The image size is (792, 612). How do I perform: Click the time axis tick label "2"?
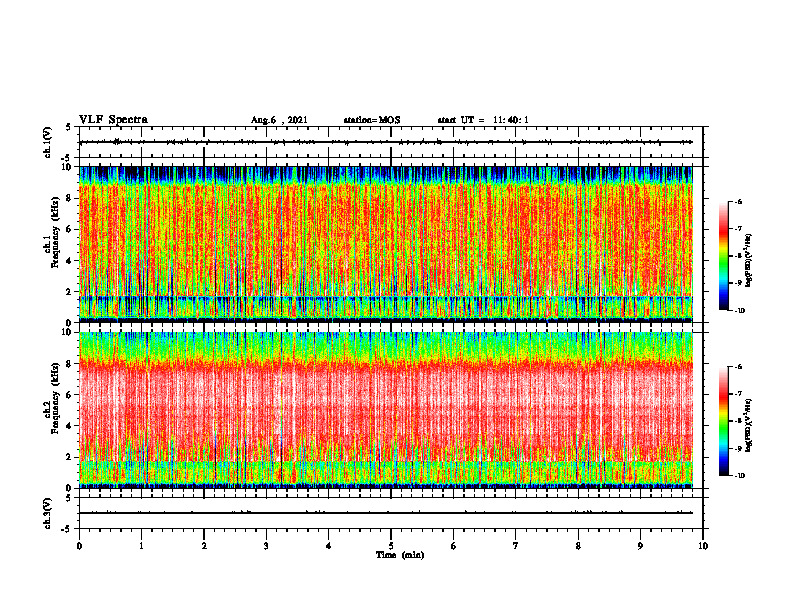click(x=204, y=546)
